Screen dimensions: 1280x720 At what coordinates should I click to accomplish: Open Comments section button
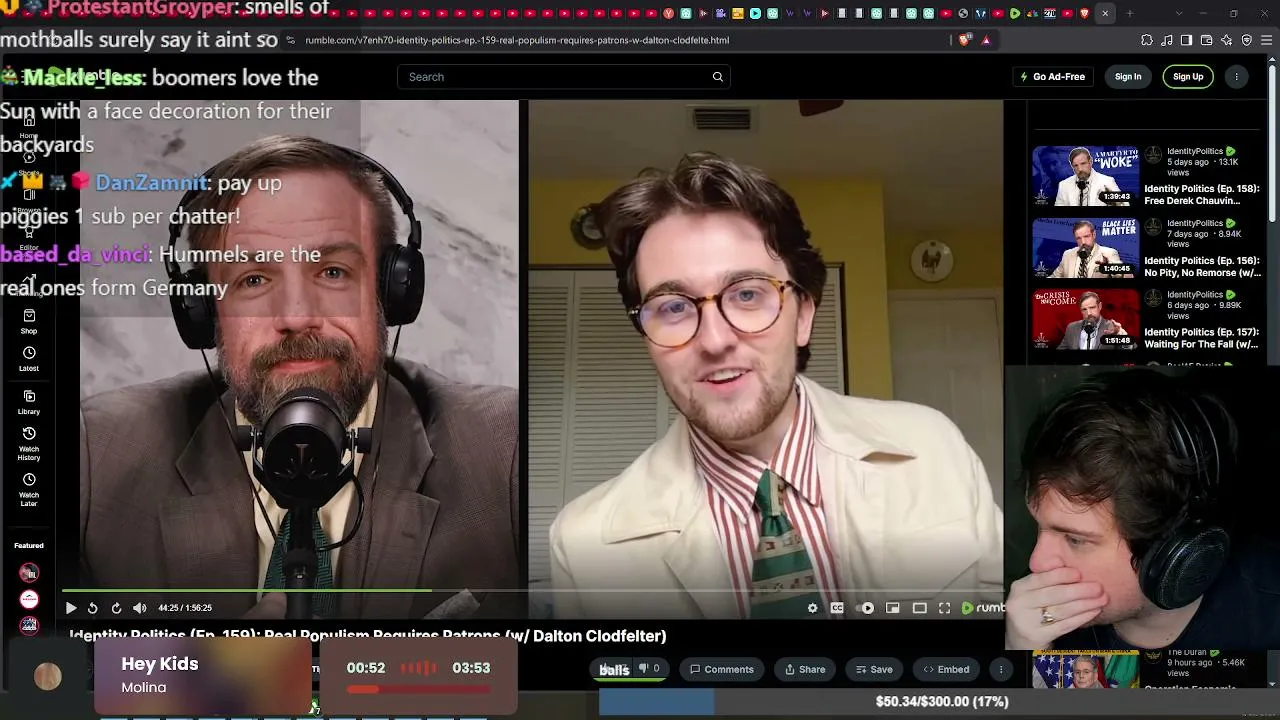coord(722,670)
